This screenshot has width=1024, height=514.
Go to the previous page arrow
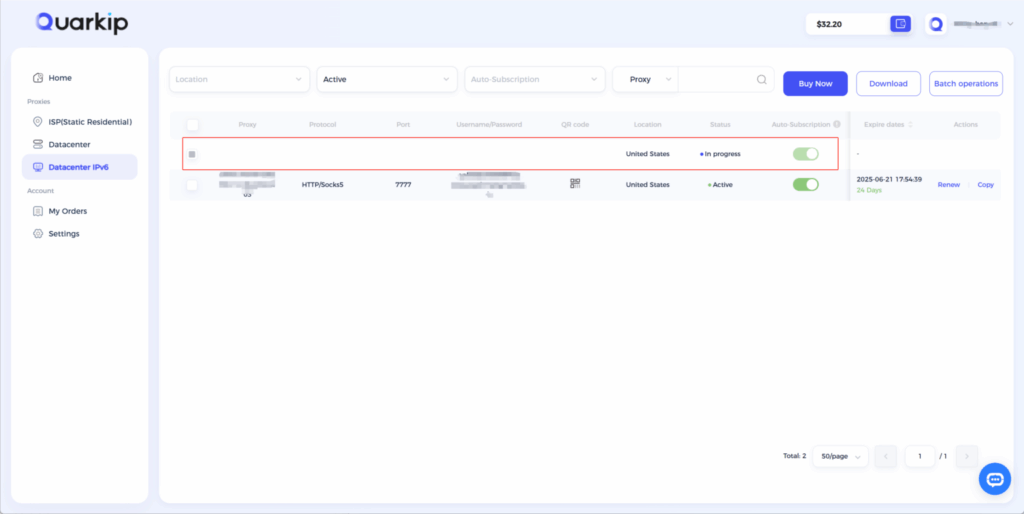coord(886,457)
